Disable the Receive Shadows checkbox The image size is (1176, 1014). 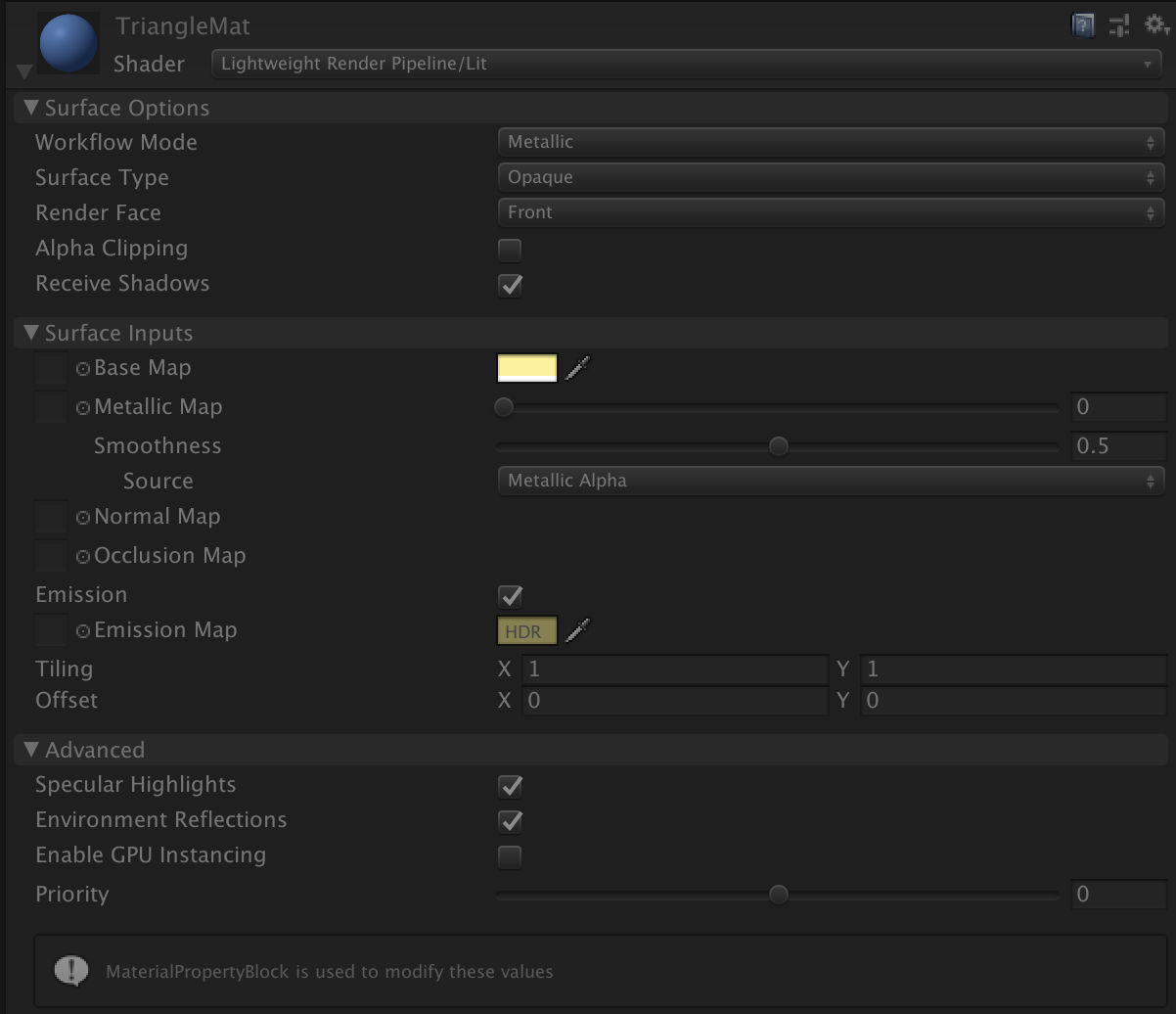(x=510, y=285)
